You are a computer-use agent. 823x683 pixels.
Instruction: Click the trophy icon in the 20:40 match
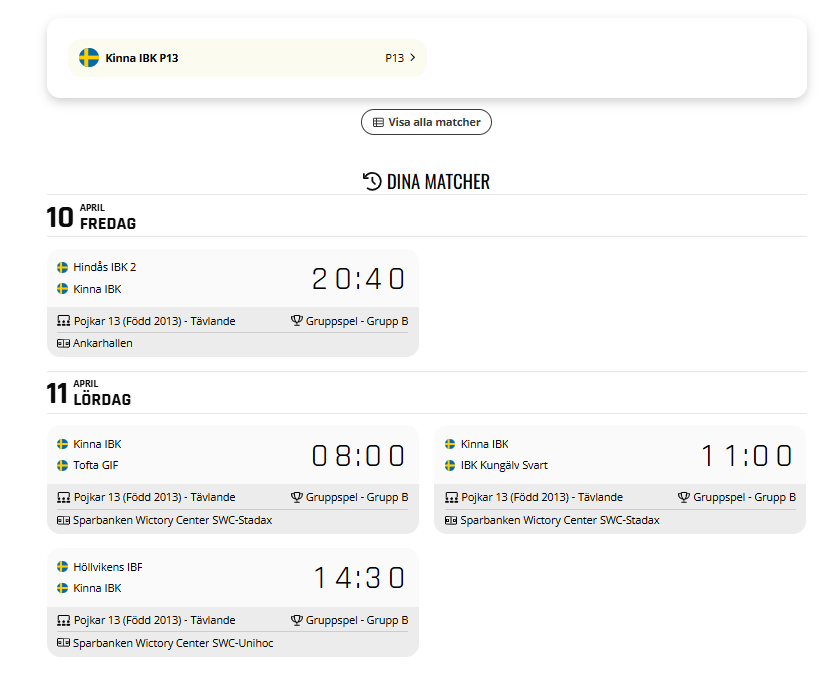[x=296, y=321]
